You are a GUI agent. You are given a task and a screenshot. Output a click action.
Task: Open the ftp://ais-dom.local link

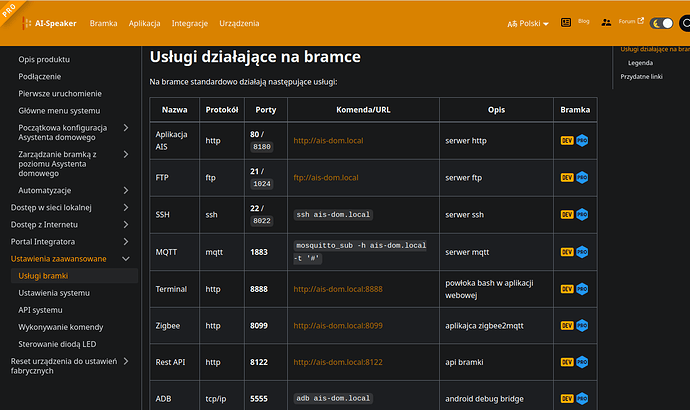tap(325, 178)
